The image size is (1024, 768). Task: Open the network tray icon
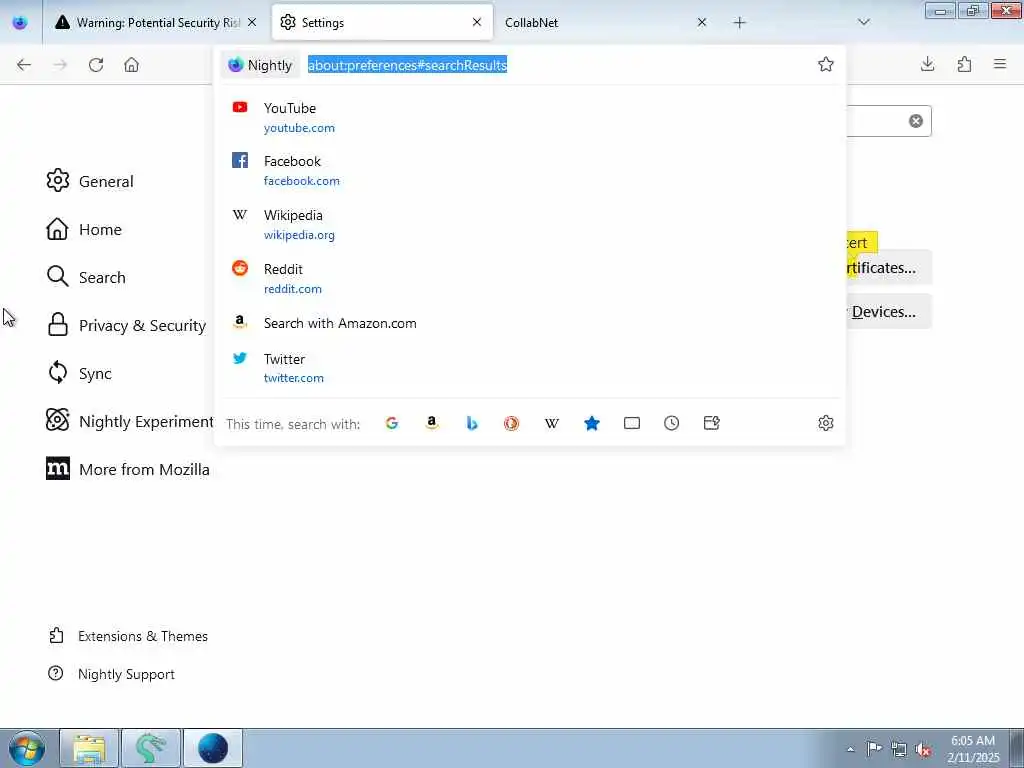pos(899,750)
